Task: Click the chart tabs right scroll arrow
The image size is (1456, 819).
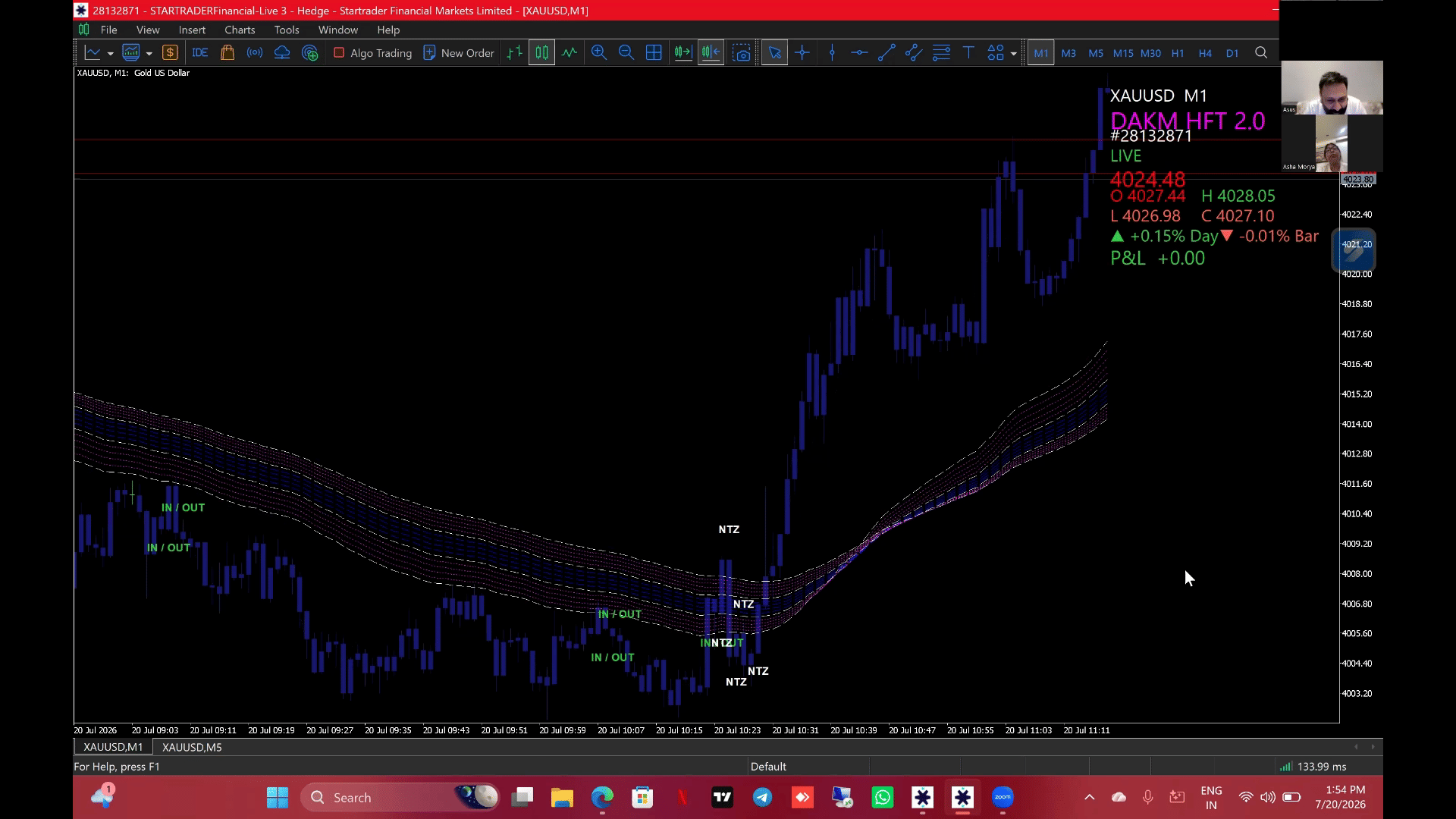Action: click(x=1373, y=747)
